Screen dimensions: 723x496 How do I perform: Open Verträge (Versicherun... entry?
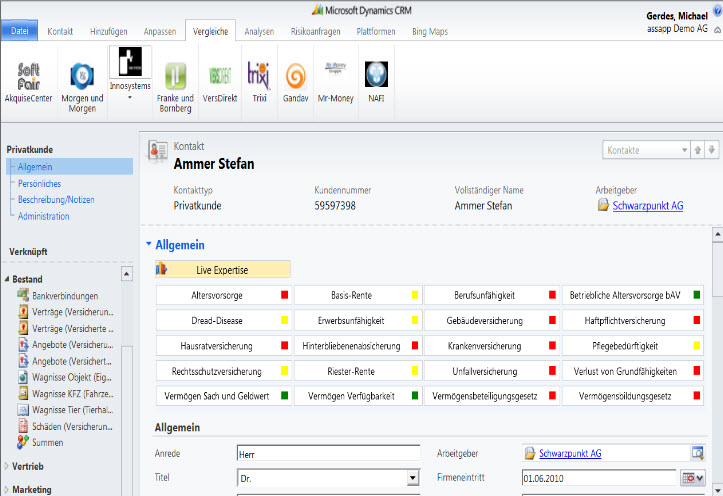tap(66, 312)
